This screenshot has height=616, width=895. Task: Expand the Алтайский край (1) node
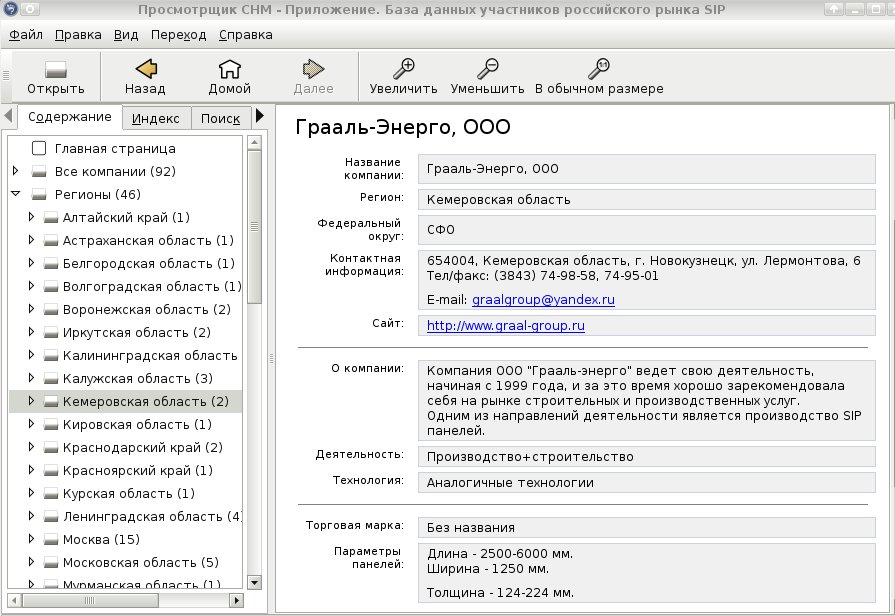tap(31, 217)
